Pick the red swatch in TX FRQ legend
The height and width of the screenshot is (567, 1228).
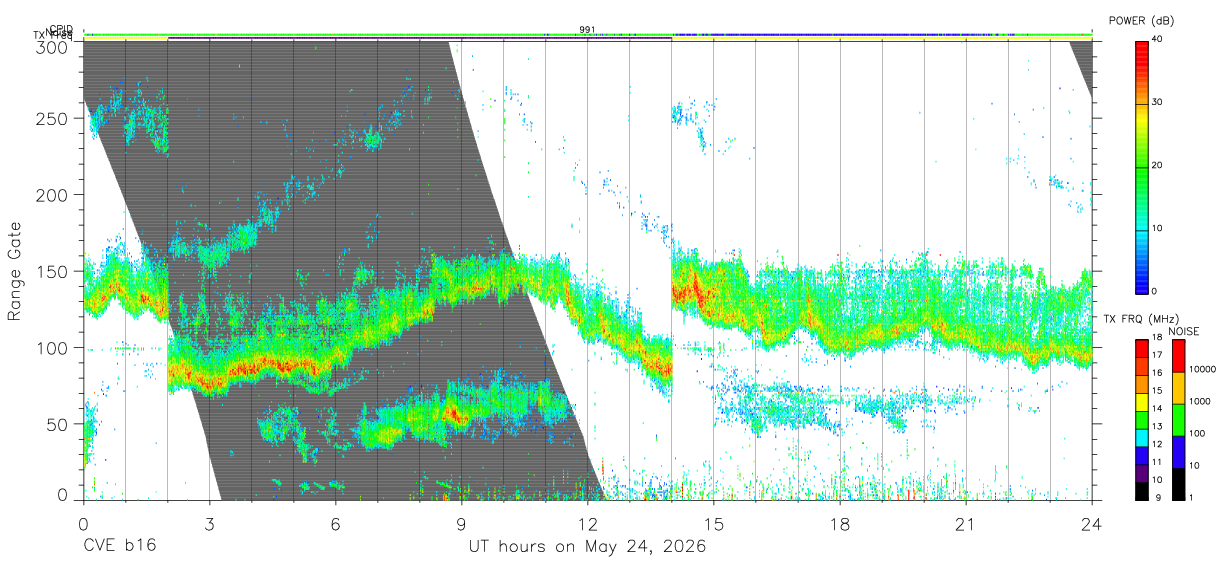[x=1141, y=348]
